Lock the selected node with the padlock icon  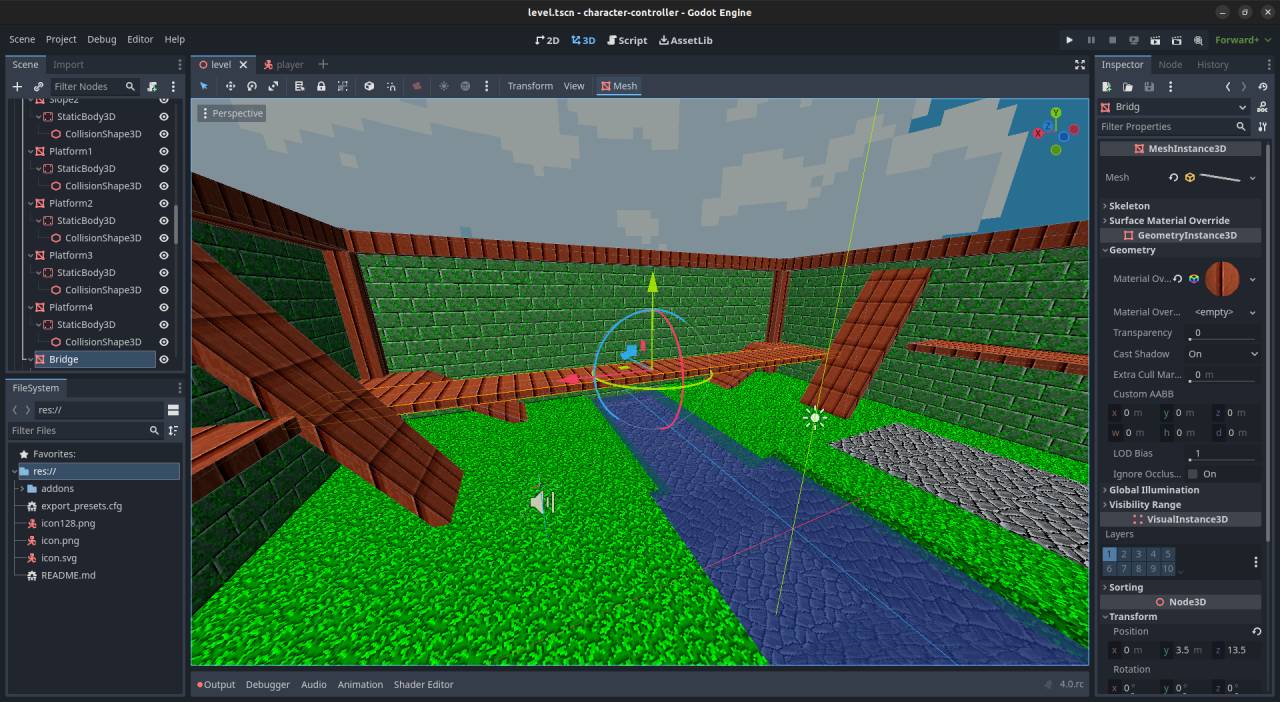click(322, 86)
